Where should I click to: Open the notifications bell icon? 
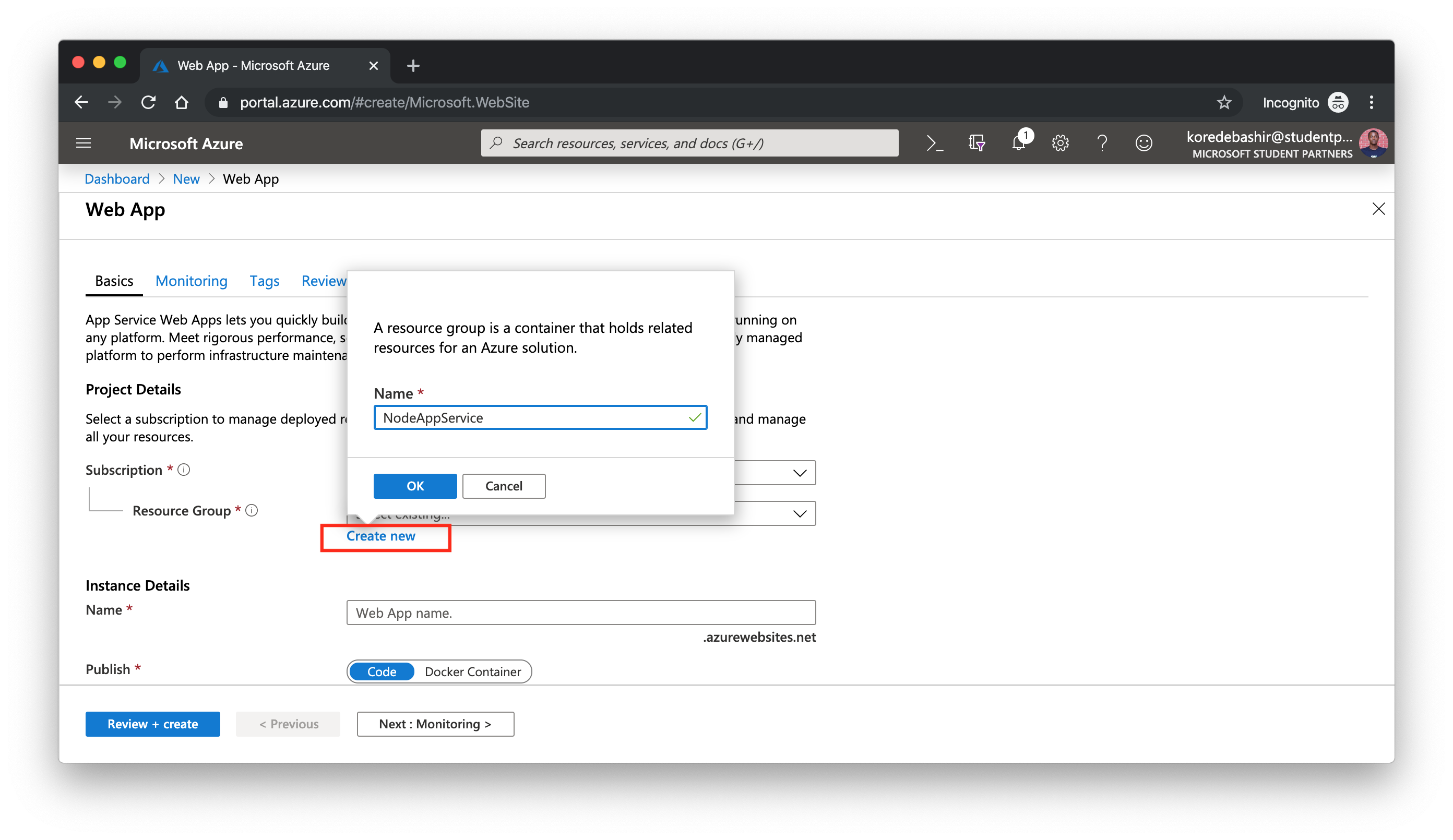point(1019,143)
